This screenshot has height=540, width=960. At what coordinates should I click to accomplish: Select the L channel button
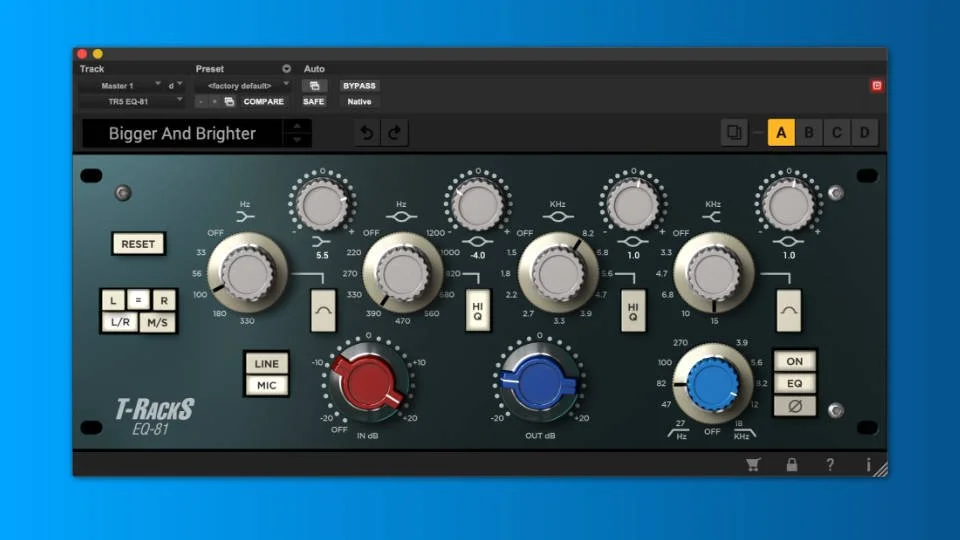(x=113, y=300)
